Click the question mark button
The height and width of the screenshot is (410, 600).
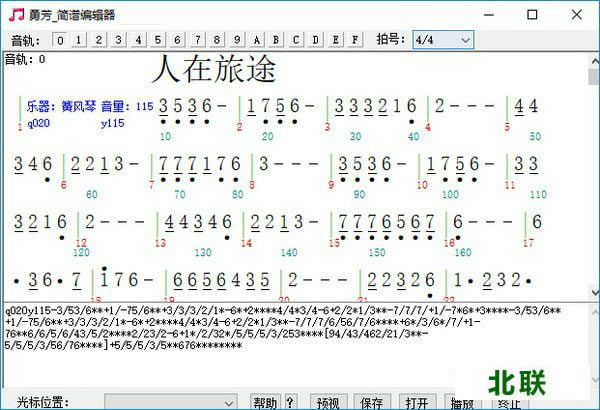(290, 403)
